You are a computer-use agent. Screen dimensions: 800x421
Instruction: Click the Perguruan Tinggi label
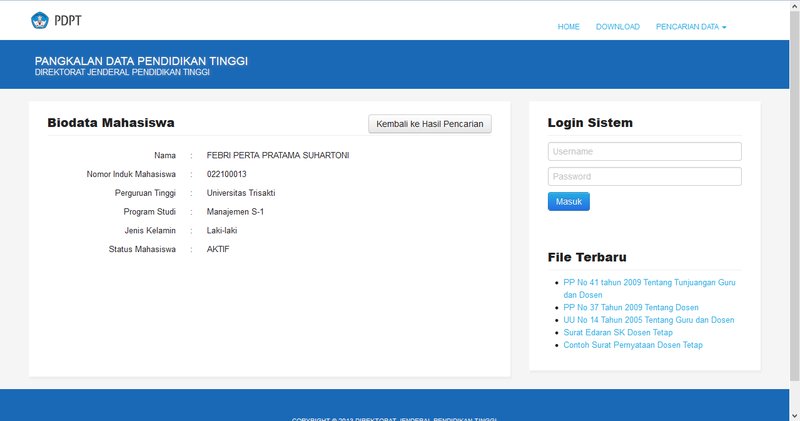pos(145,193)
